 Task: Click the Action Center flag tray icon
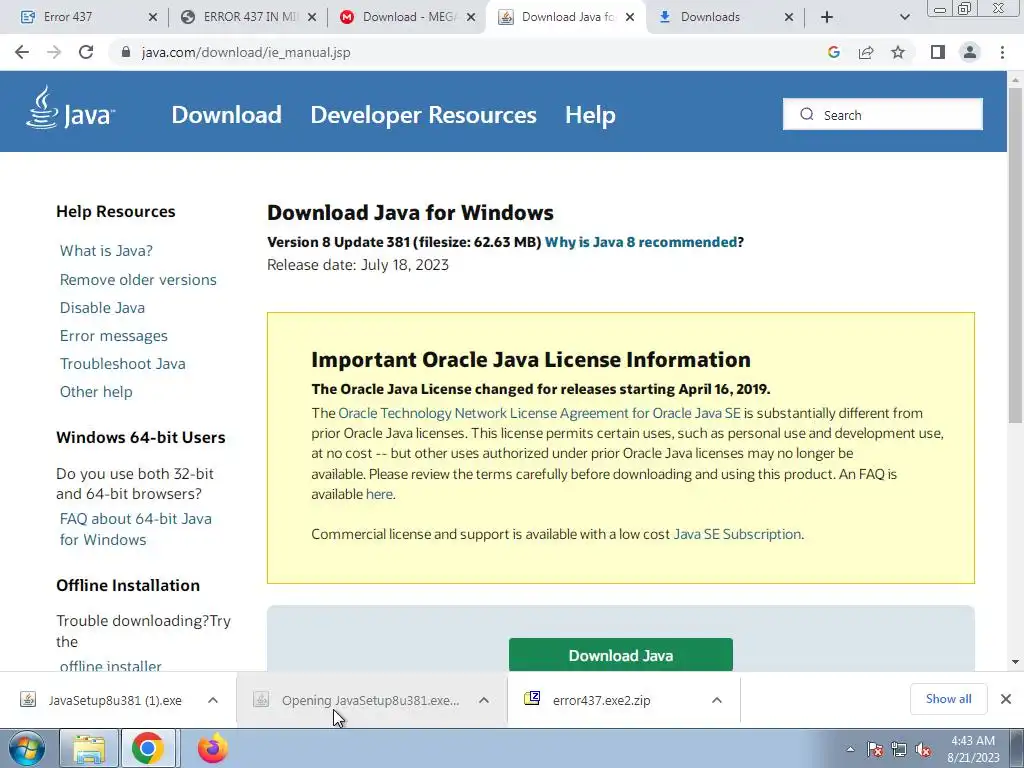875,749
